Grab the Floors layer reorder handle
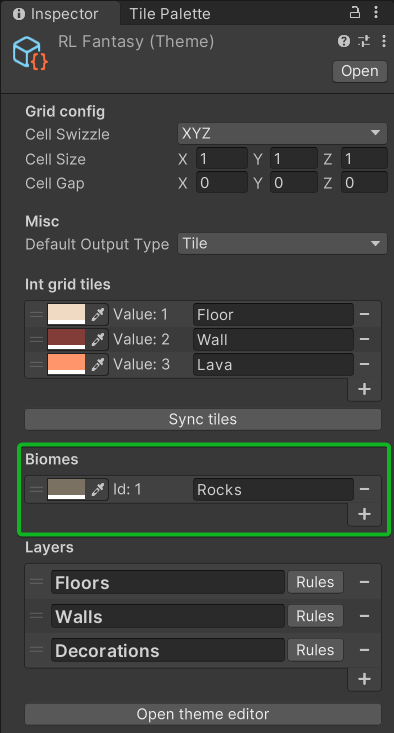The width and height of the screenshot is (394, 733). [36, 582]
